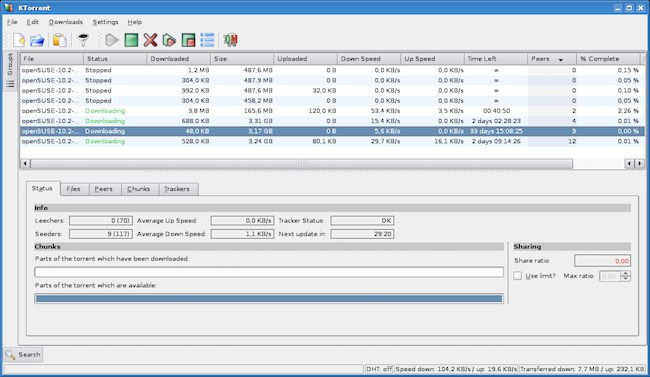Click the New torrent toolbar icon

[x=19, y=40]
